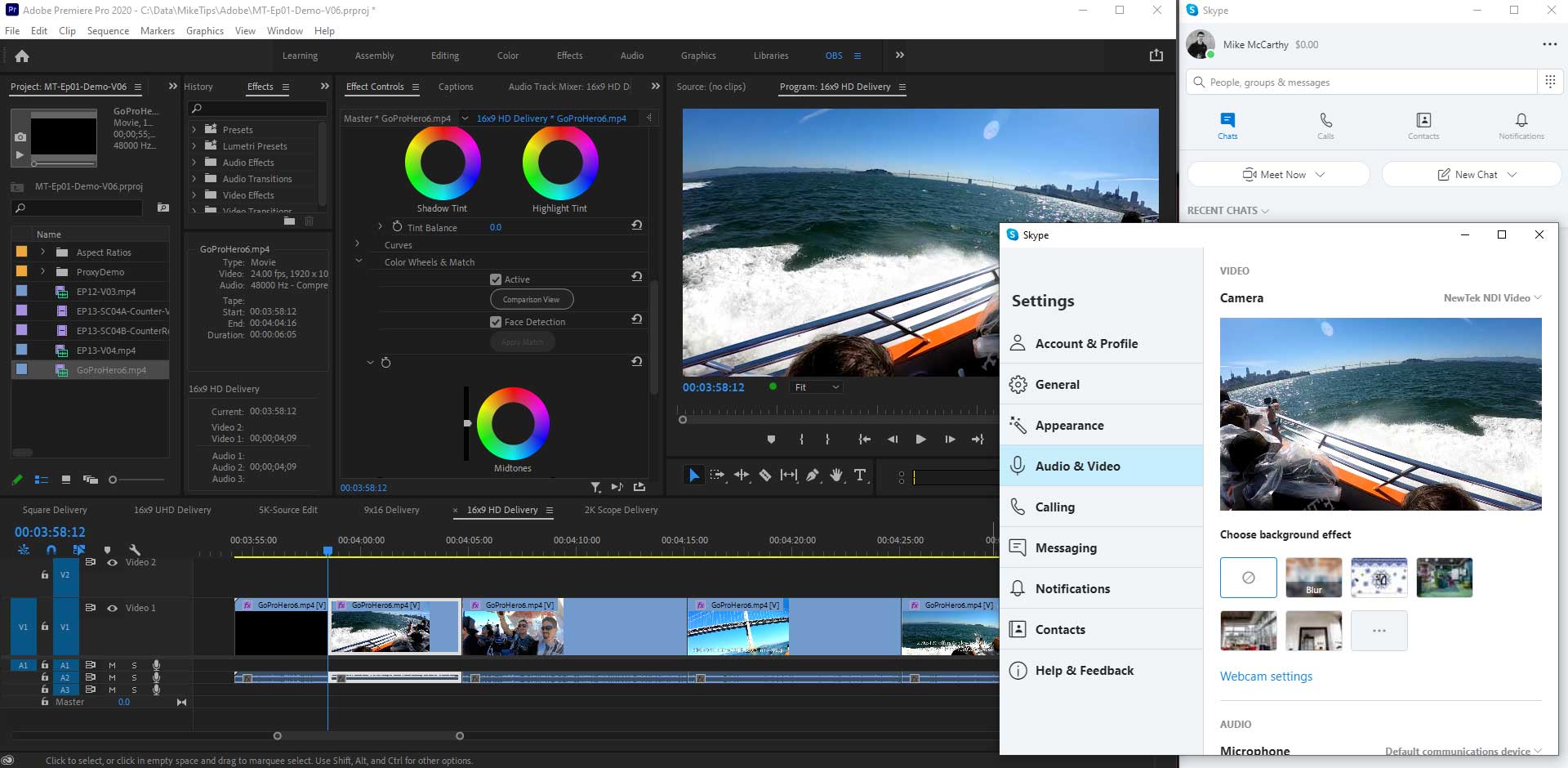Select the Pen tool in Premiere
The height and width of the screenshot is (768, 1568).
pyautogui.click(x=813, y=475)
